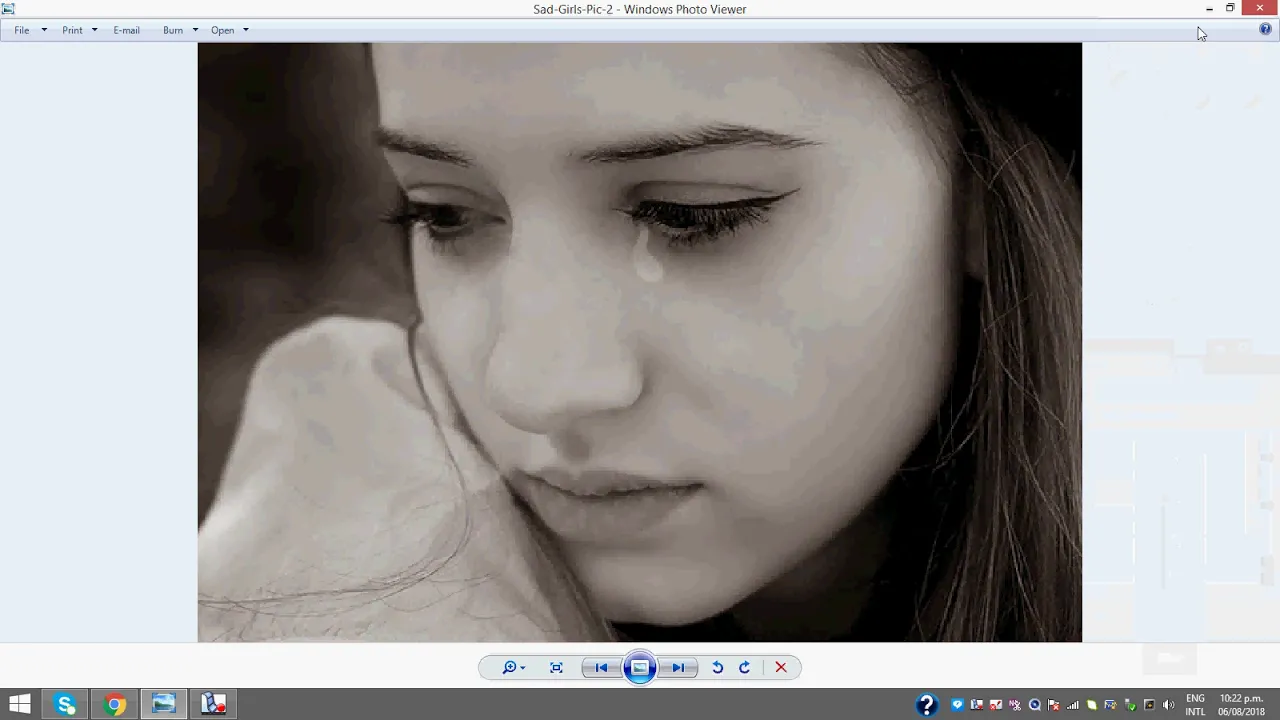This screenshot has width=1280, height=720.
Task: Open the clock showing 10:22 p.m.
Action: coord(1241,705)
